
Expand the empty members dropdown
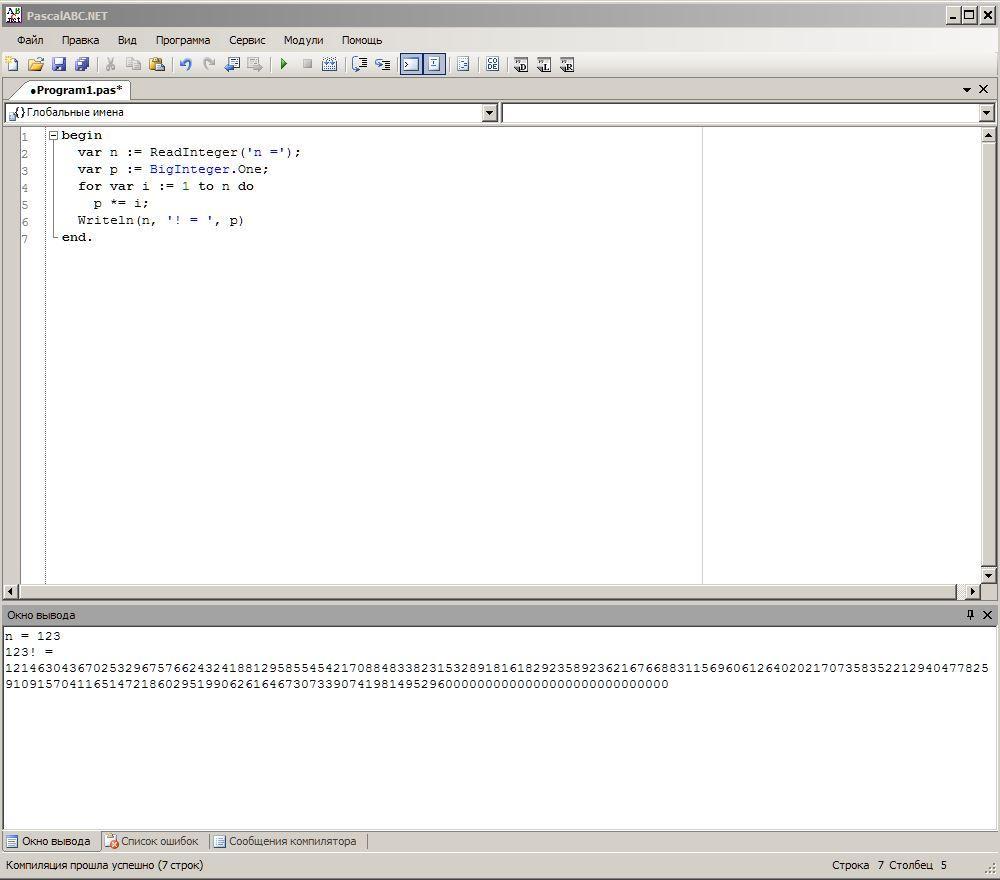click(986, 113)
